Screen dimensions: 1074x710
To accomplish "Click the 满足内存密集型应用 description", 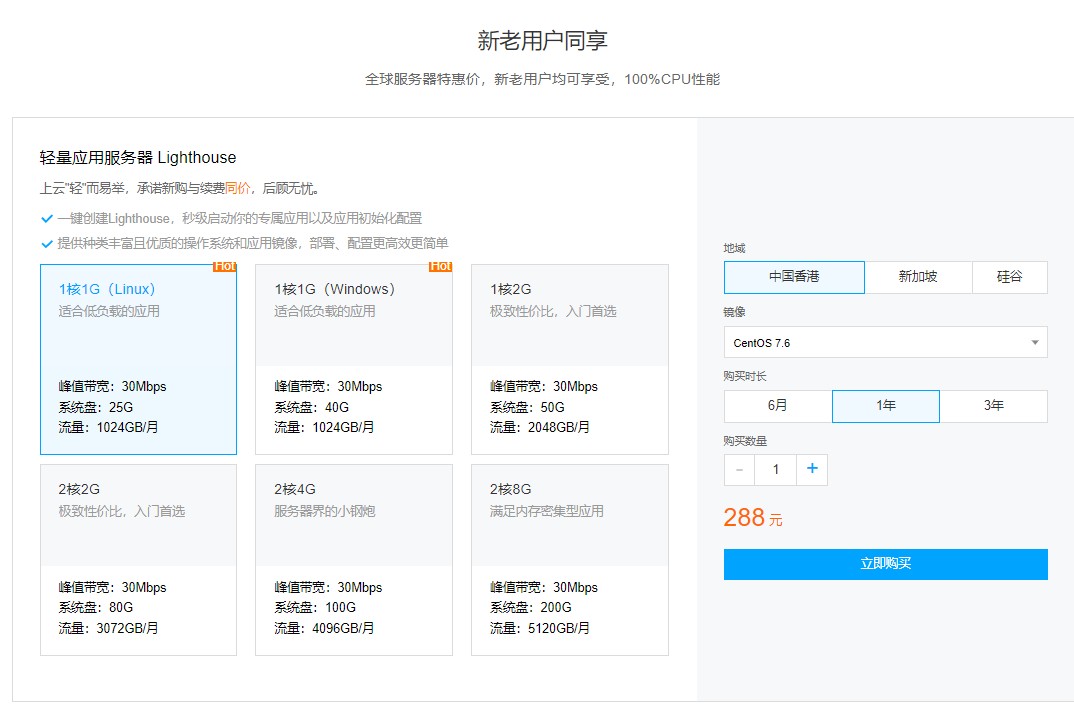I will pyautogui.click(x=547, y=511).
